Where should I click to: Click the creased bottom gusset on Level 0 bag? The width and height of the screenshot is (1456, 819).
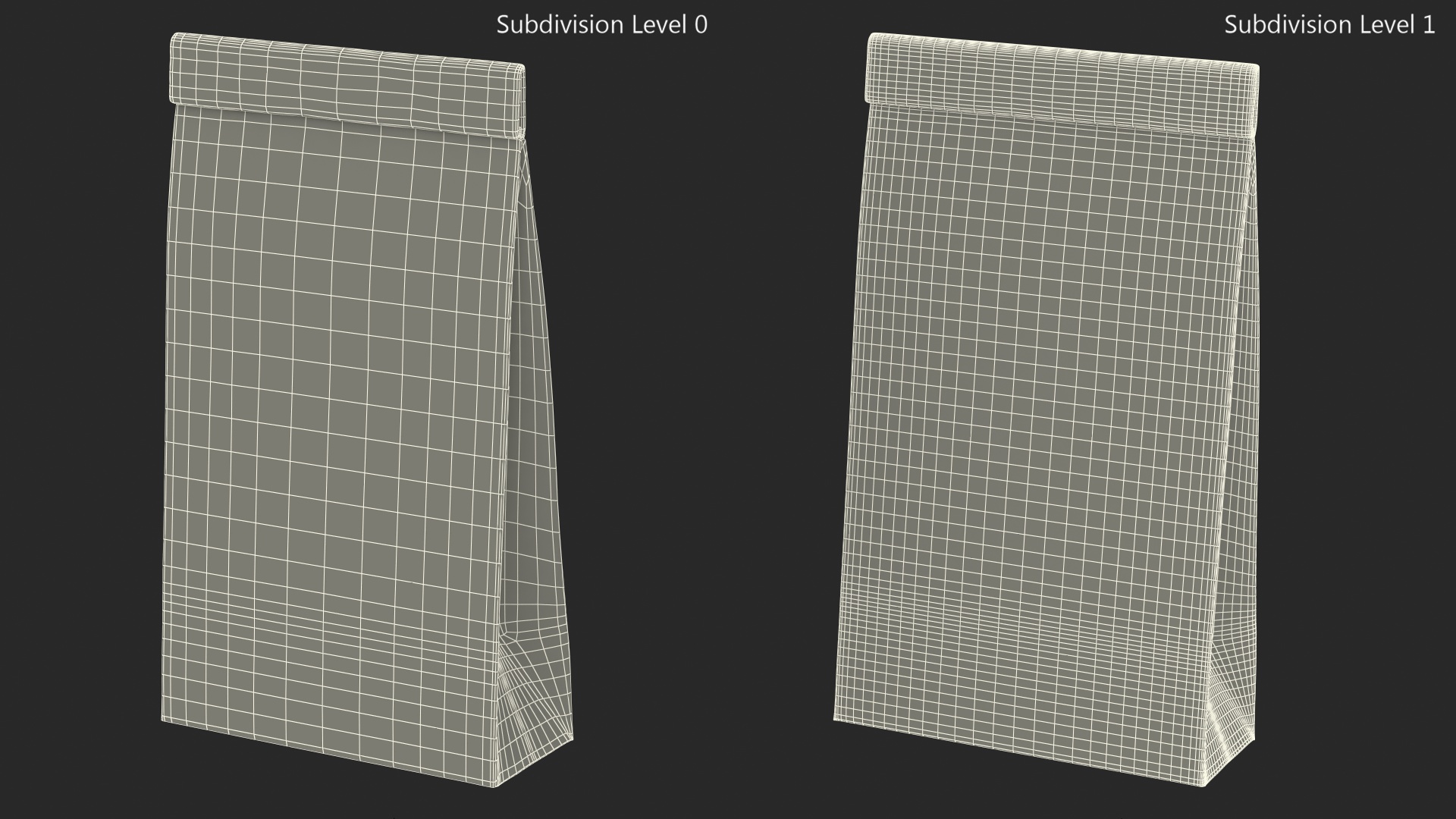click(531, 705)
